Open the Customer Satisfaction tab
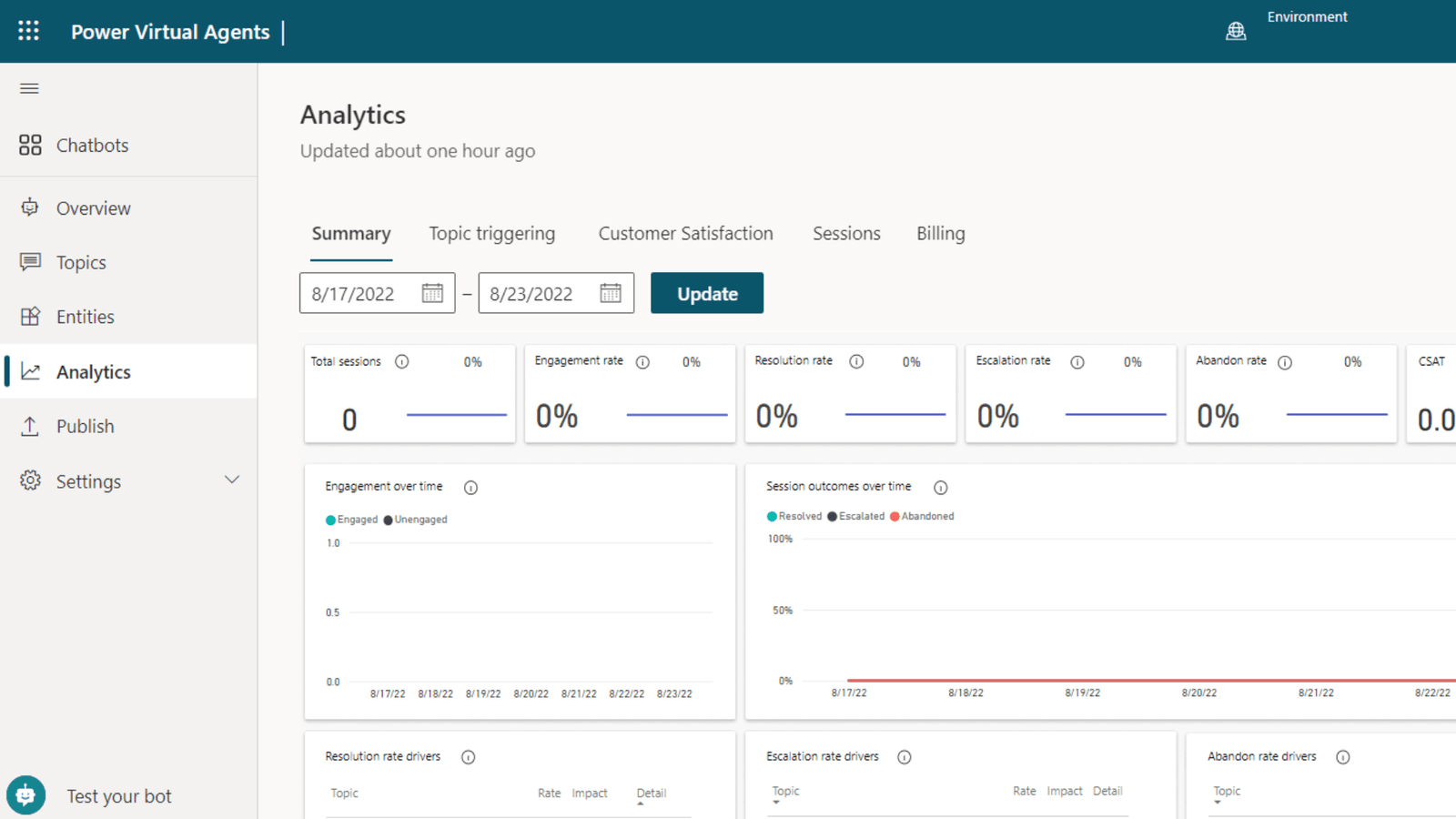 [x=686, y=234]
